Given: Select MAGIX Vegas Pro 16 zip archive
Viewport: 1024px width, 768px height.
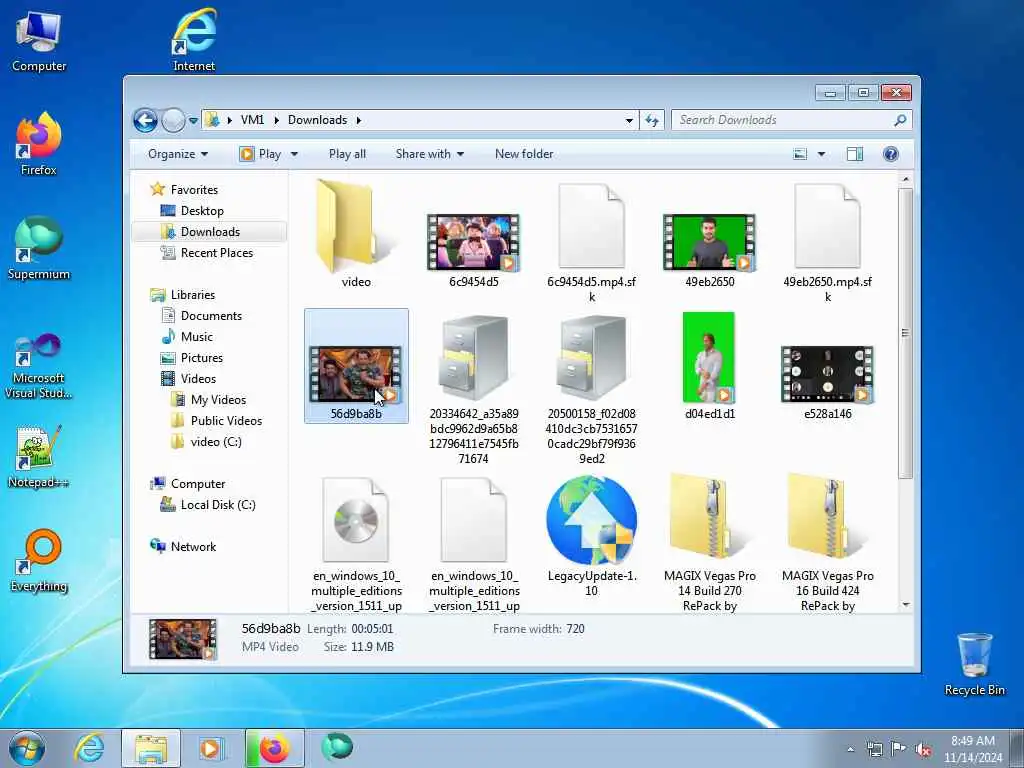Looking at the screenshot, I should pyautogui.click(x=827, y=543).
